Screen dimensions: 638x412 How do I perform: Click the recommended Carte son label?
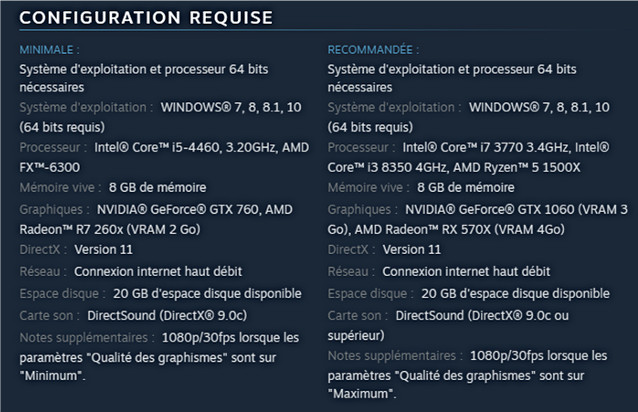pos(358,314)
